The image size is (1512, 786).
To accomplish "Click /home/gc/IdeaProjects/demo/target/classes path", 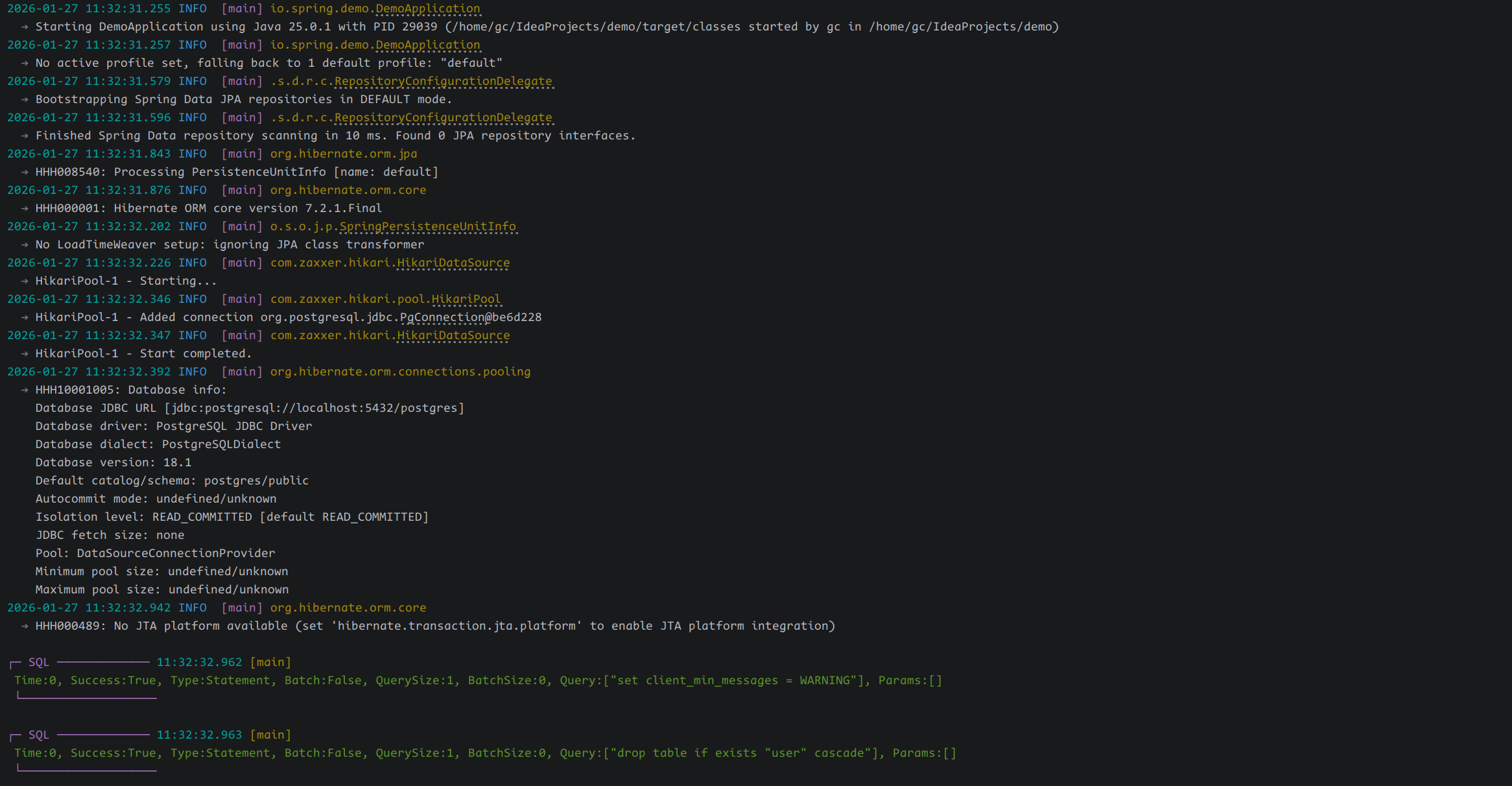I will pyautogui.click(x=596, y=27).
